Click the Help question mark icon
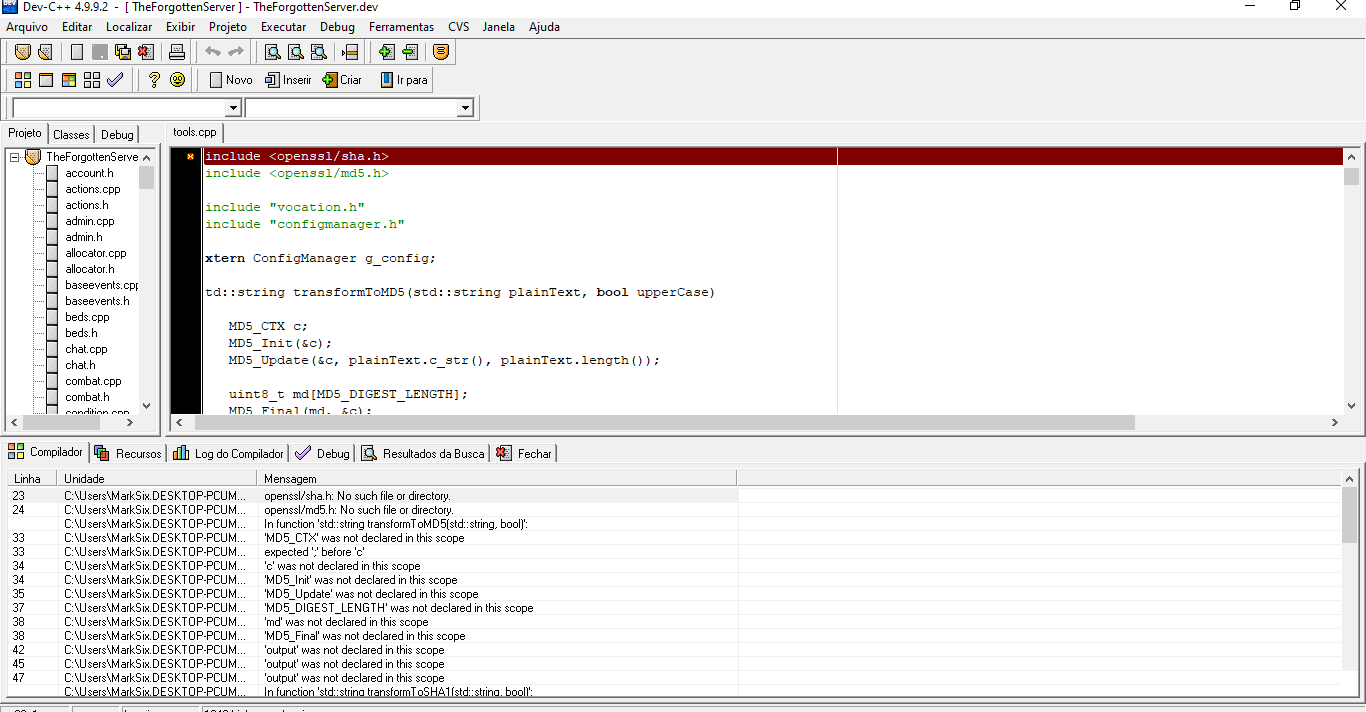The height and width of the screenshot is (712, 1366). 154,80
